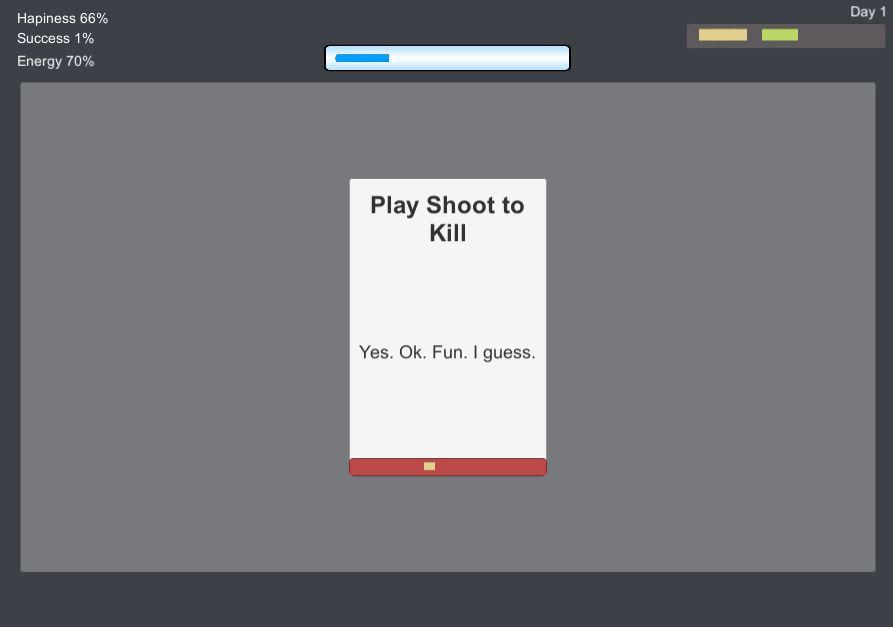893x627 pixels.
Task: Select the Play Shoot to Kill card title
Action: pyautogui.click(x=447, y=219)
